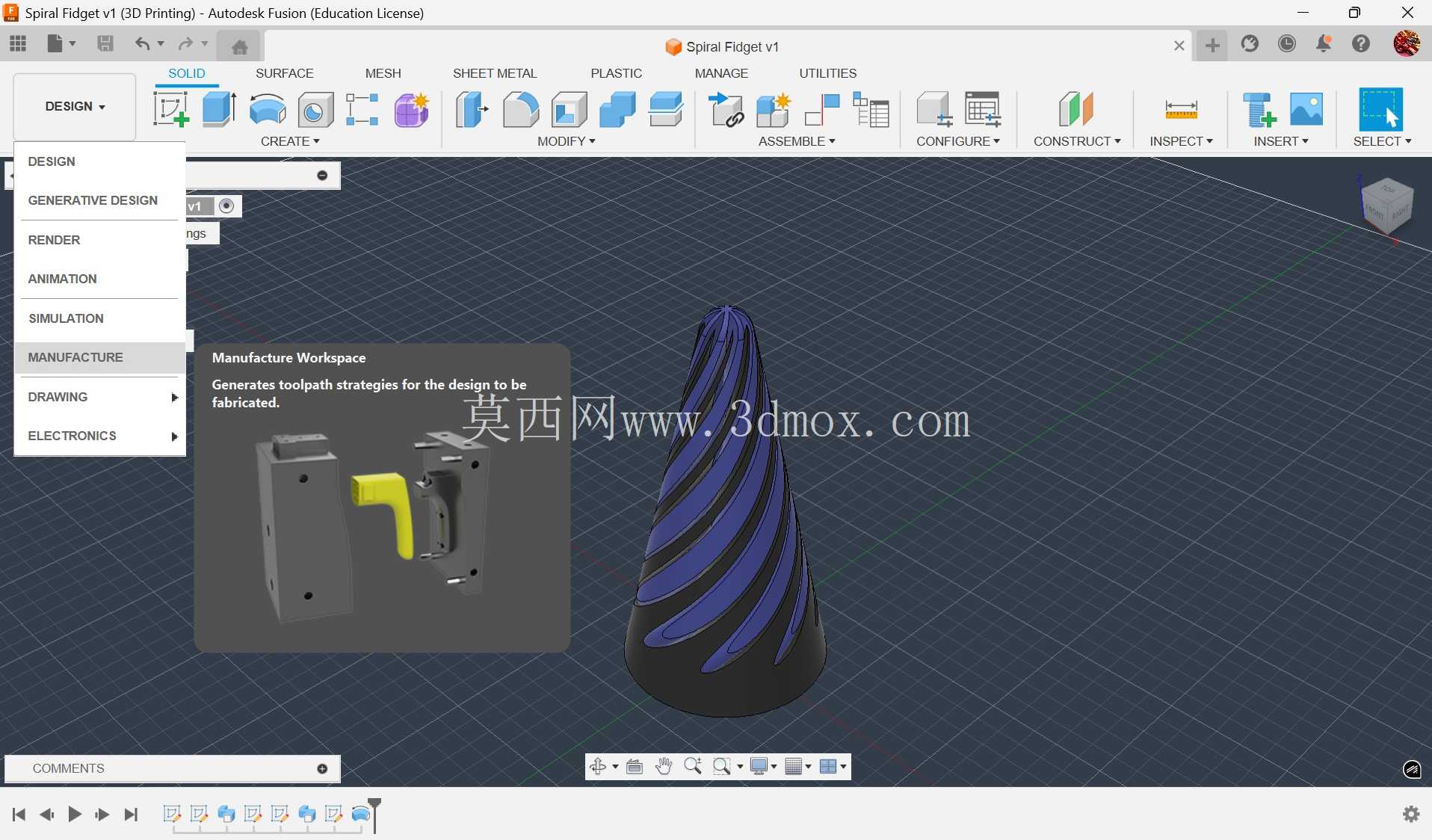Expand the SELECT dropdown
This screenshot has height=840, width=1432.
1382,141
